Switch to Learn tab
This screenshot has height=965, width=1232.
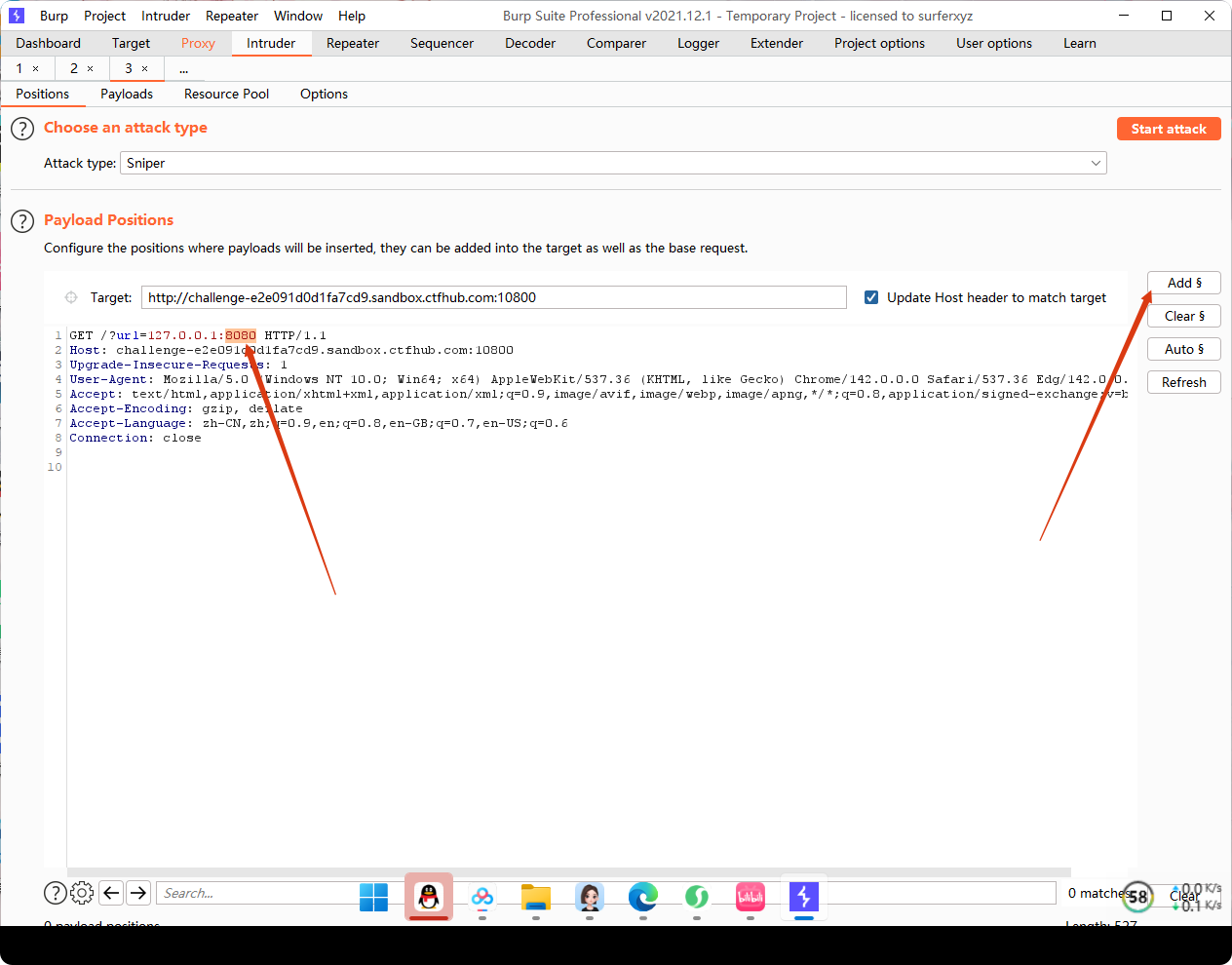[x=1080, y=43]
